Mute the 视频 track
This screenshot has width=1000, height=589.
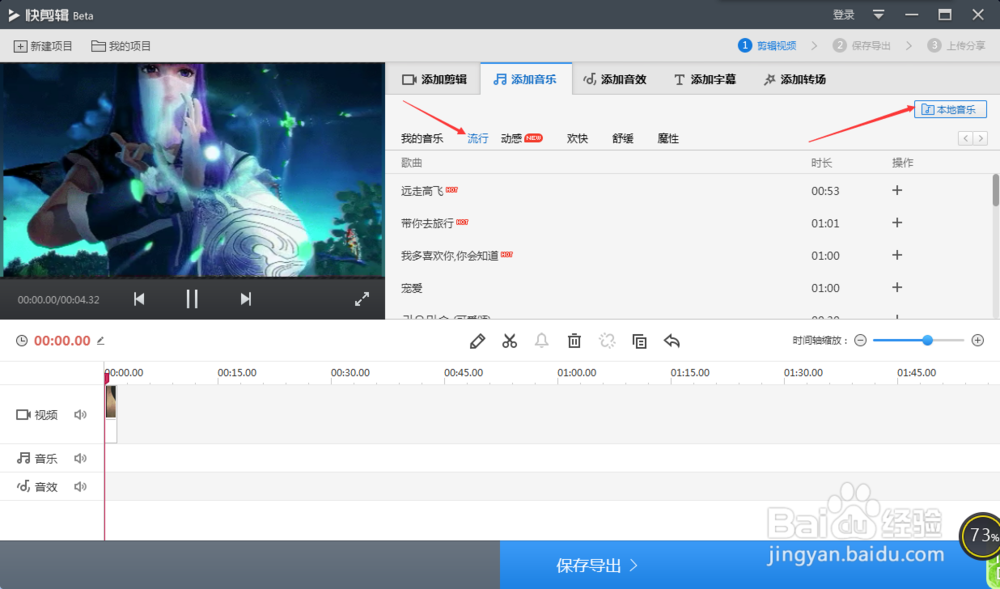pos(80,415)
